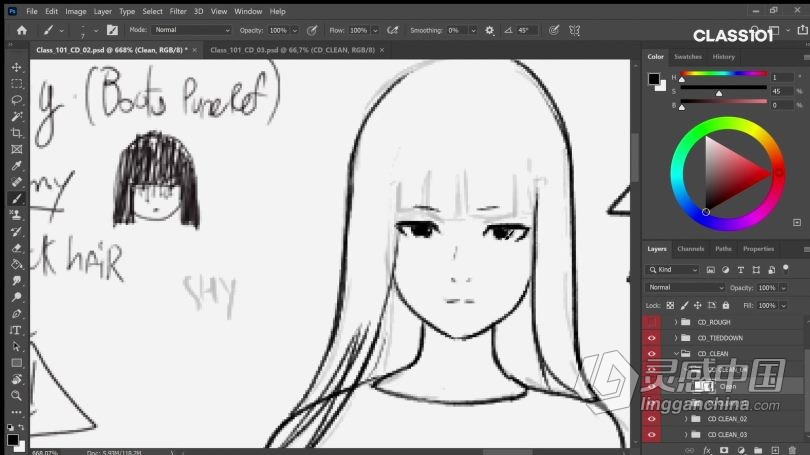Expand the CD CLEAN_02 group
The image size is (810, 455).
pyautogui.click(x=686, y=419)
